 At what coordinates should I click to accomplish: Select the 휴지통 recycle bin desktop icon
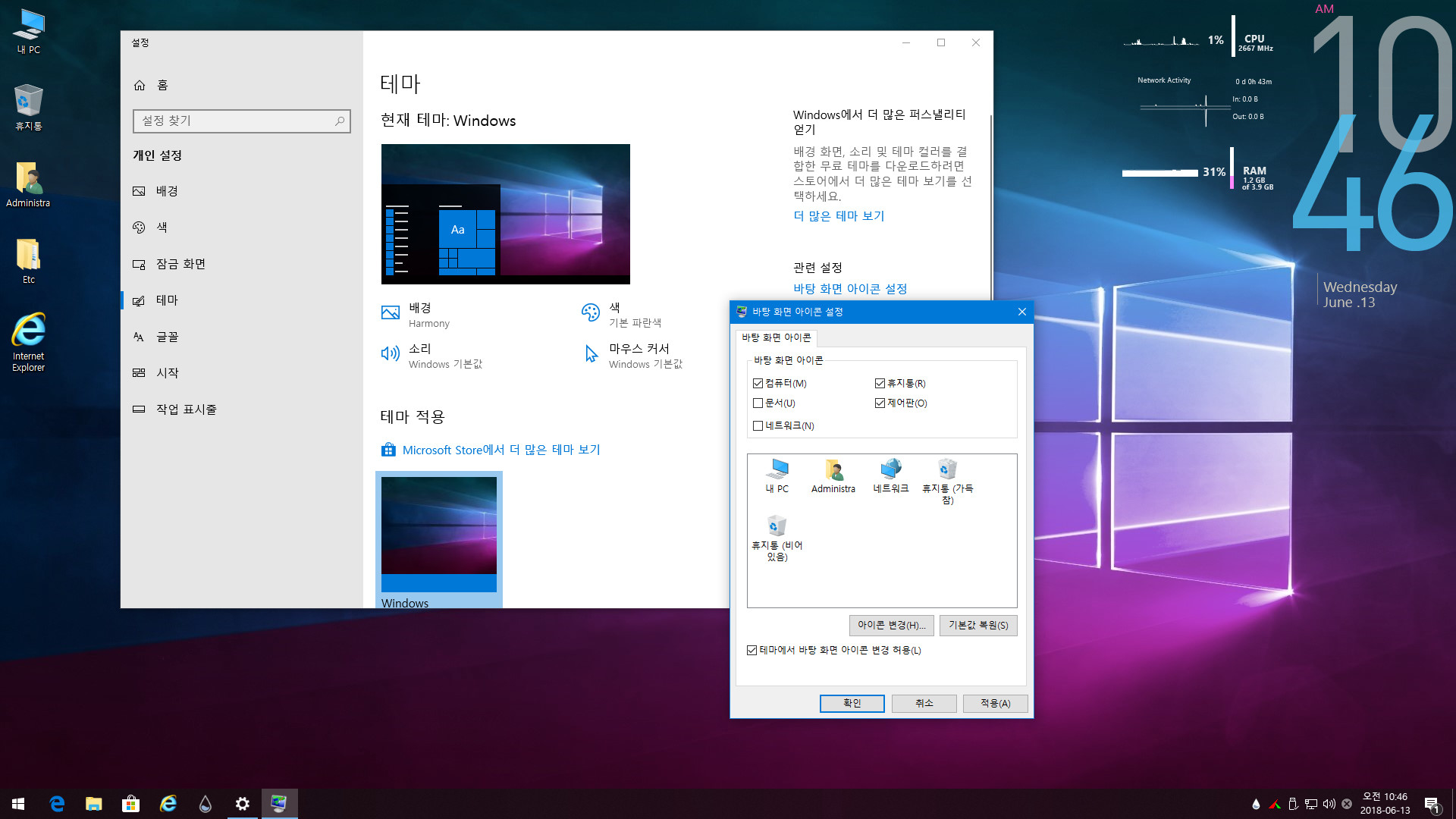[x=29, y=107]
